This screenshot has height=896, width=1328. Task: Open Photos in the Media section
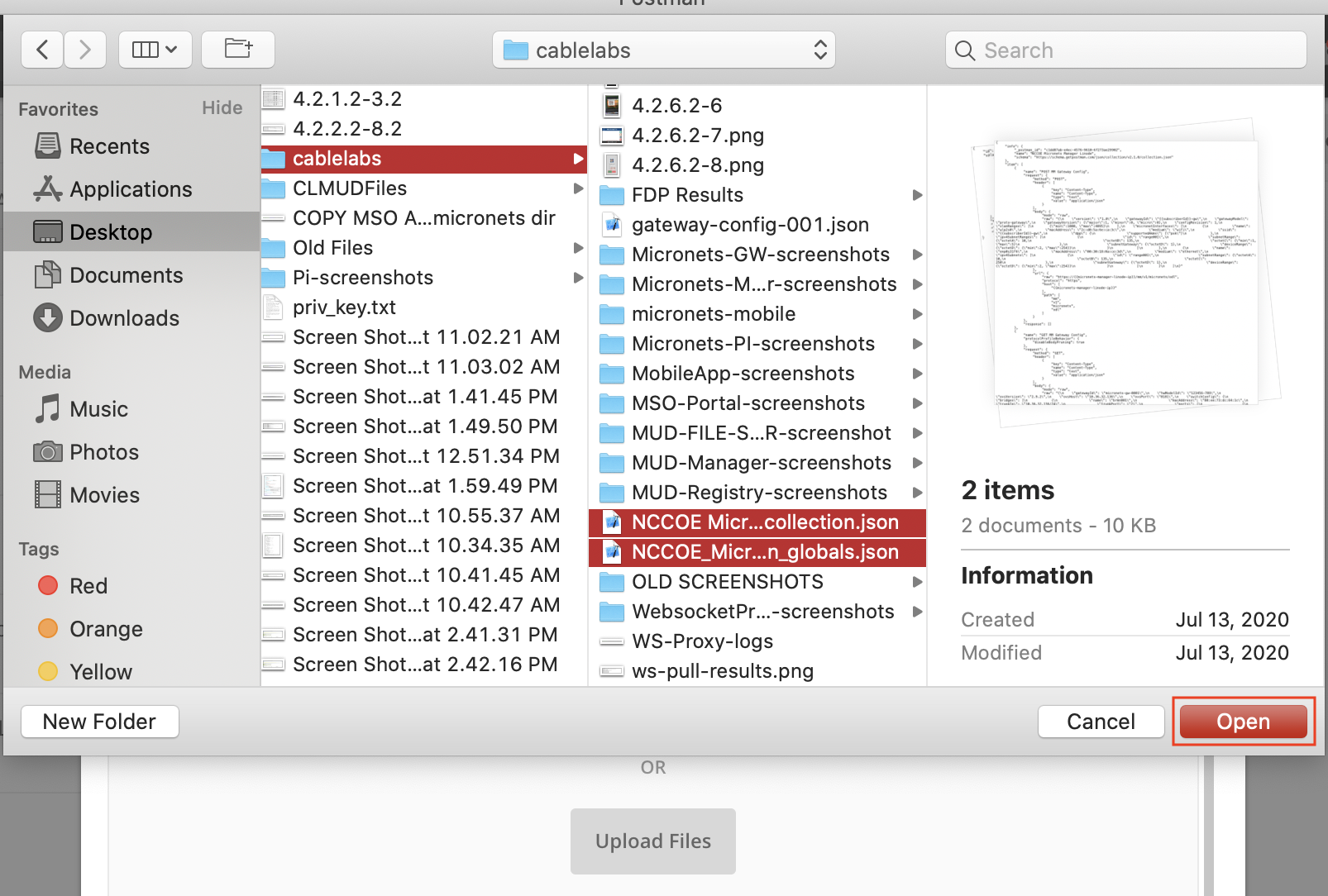(87, 452)
